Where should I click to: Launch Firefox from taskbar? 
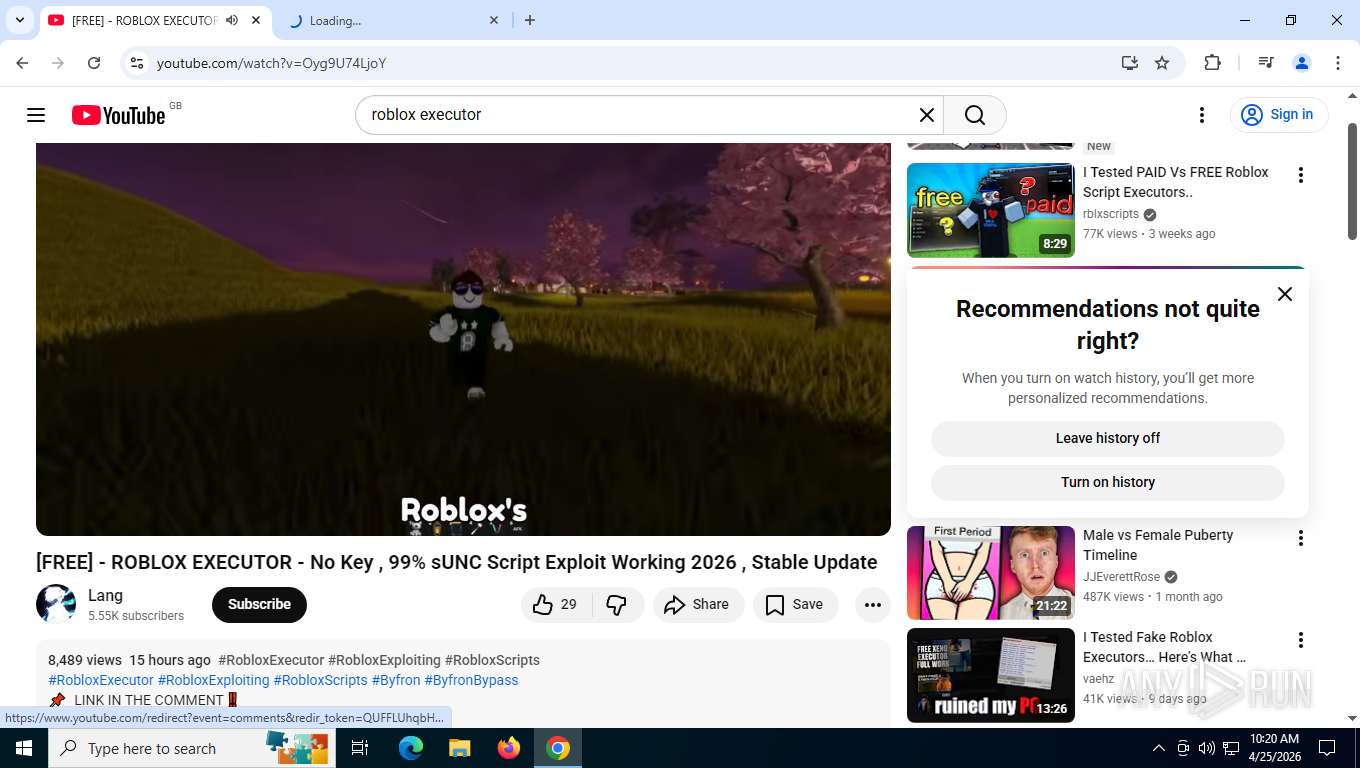pyautogui.click(x=509, y=748)
